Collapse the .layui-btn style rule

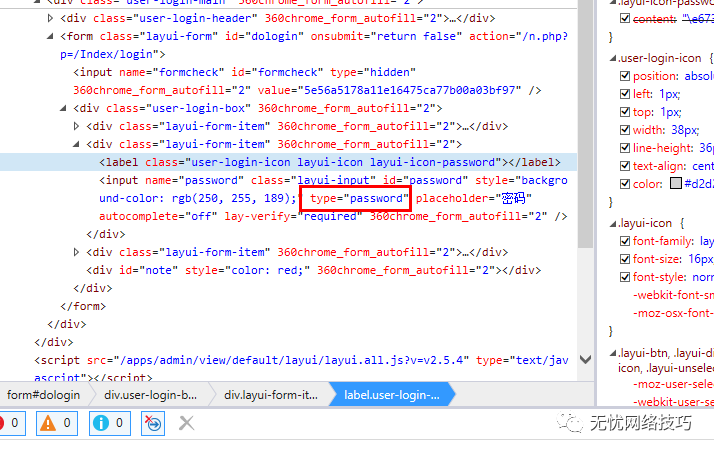point(613,353)
